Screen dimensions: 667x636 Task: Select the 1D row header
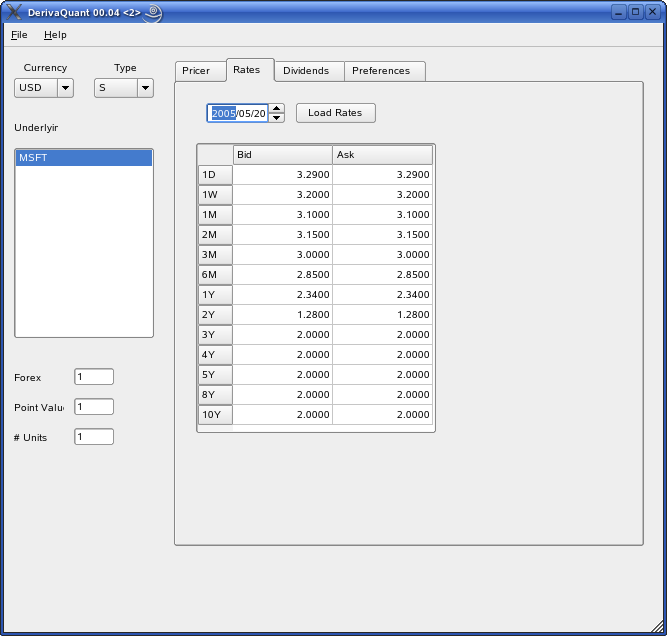(215, 175)
